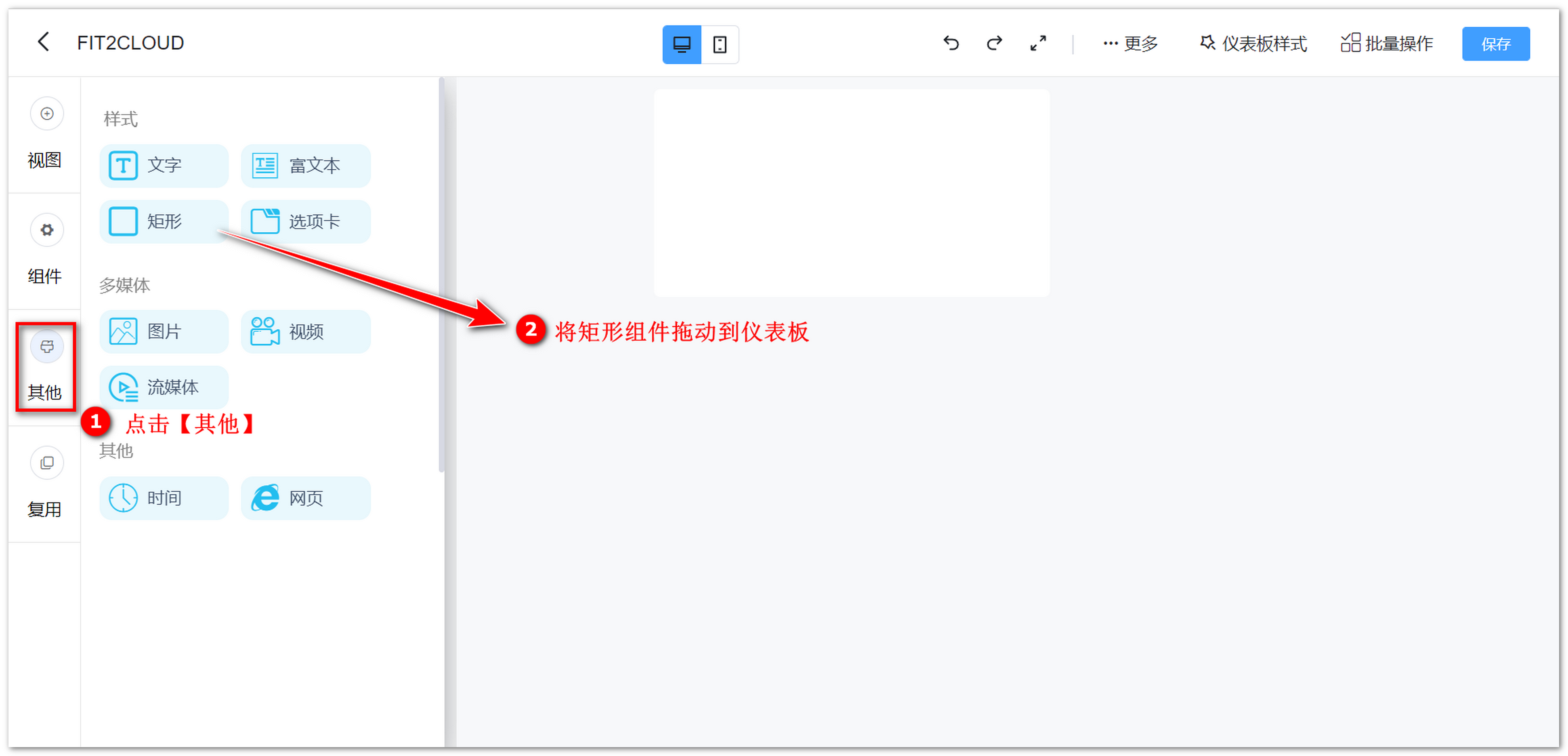This screenshot has width=1568, height=756.
Task: Enter fullscreen preview mode
Action: (1038, 44)
